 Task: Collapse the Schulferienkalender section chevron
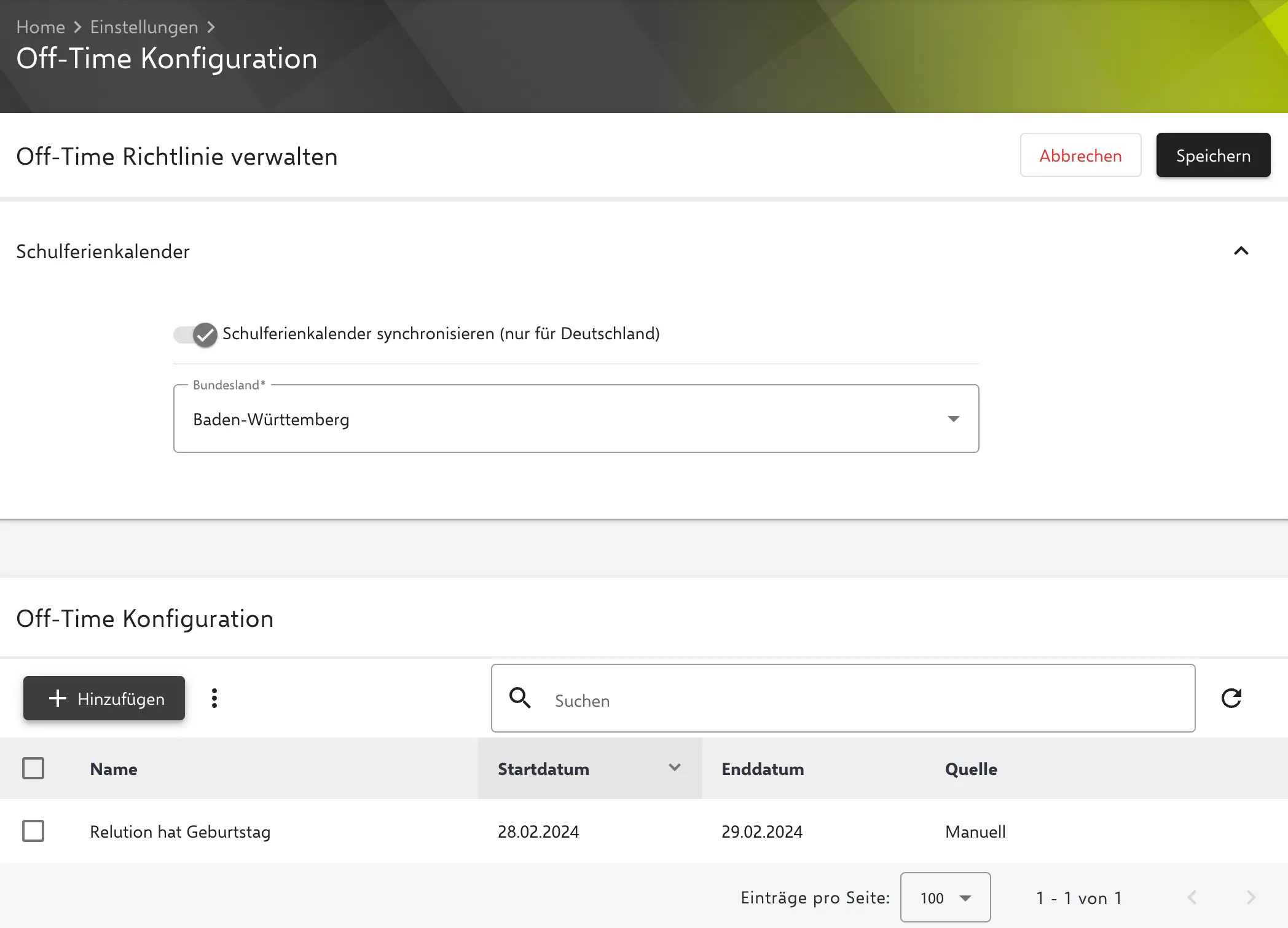pos(1241,251)
